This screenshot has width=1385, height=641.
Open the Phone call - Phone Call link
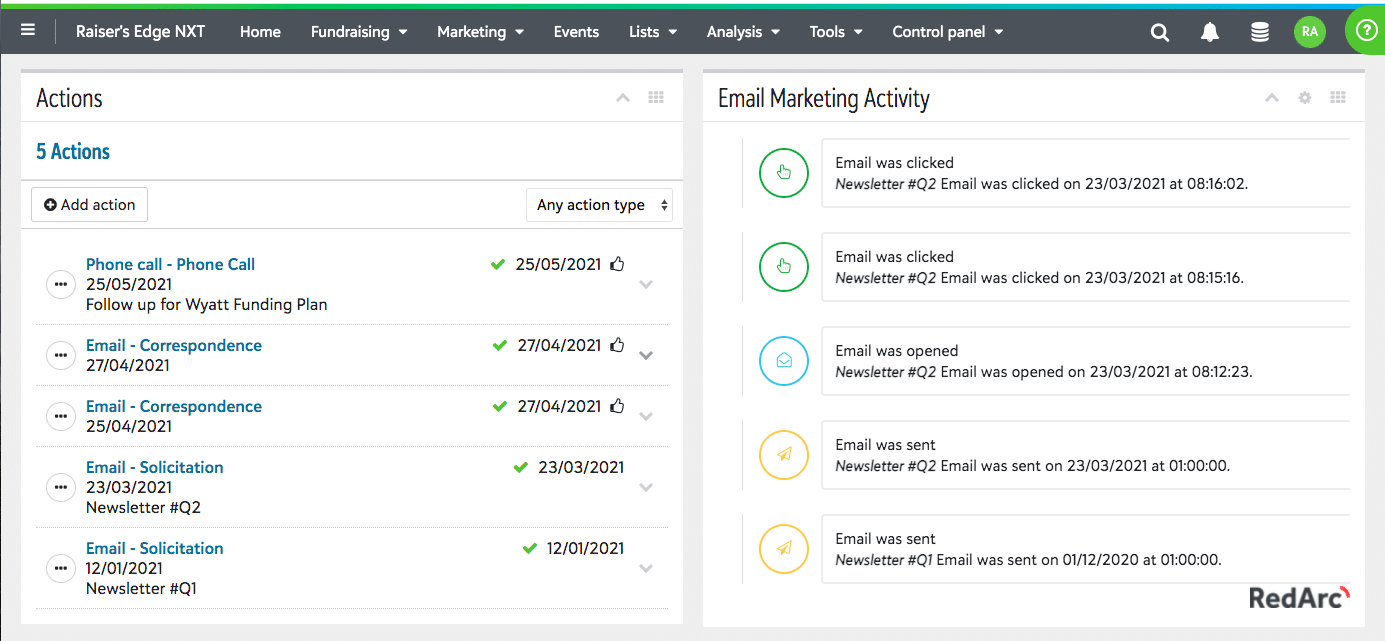point(170,264)
